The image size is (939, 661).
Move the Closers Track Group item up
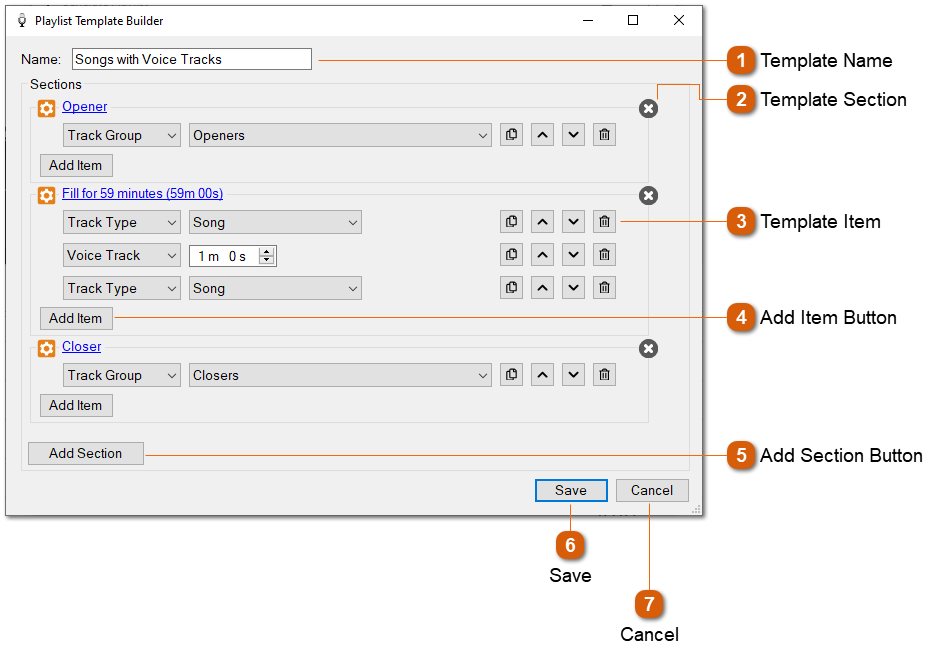point(542,374)
